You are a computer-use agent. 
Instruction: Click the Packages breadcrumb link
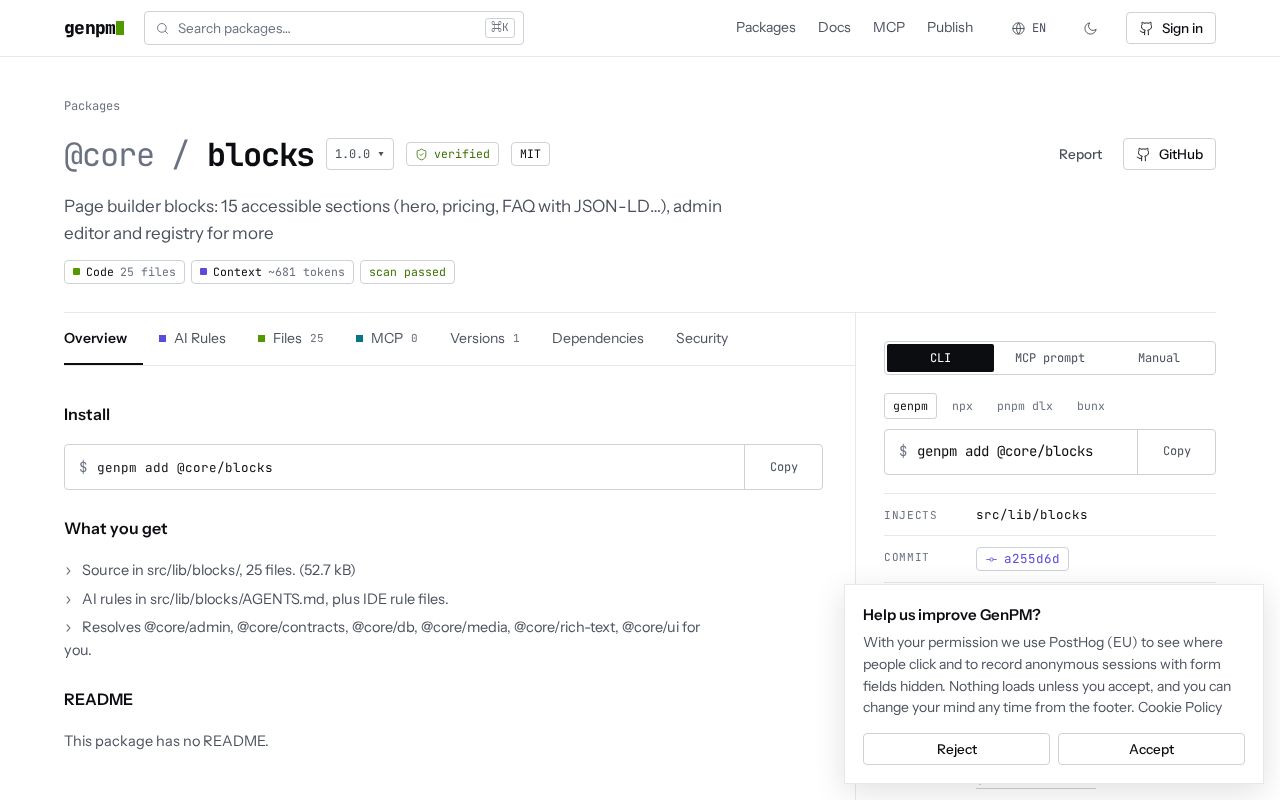92,106
